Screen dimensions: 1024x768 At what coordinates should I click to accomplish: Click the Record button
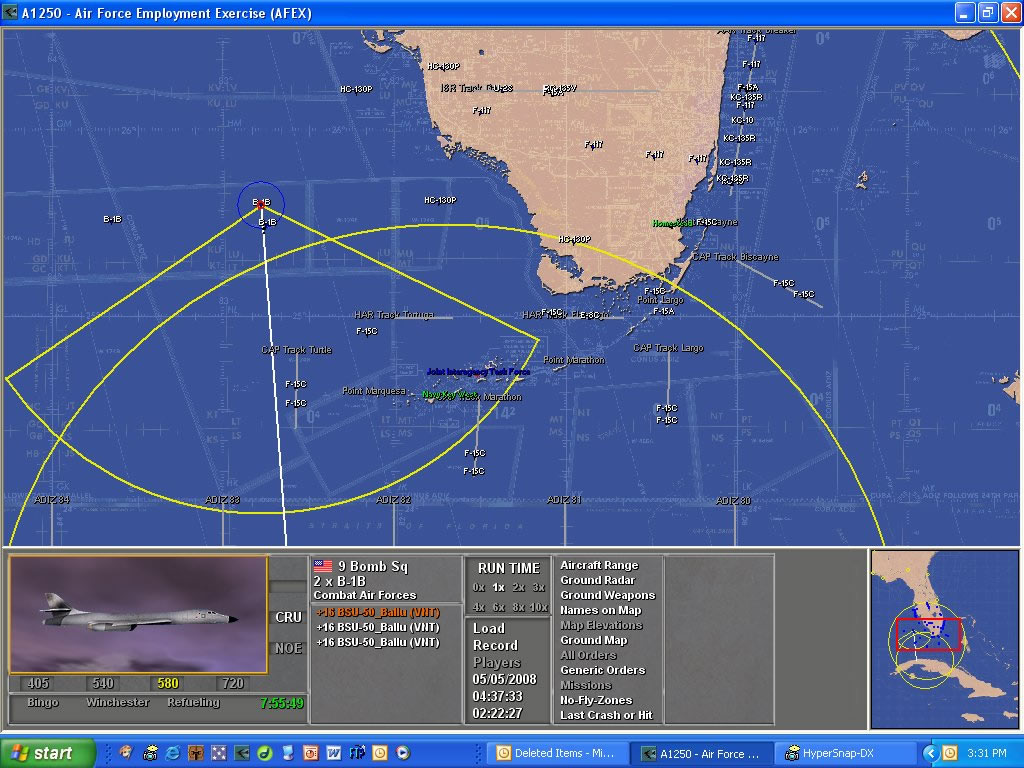(x=495, y=646)
